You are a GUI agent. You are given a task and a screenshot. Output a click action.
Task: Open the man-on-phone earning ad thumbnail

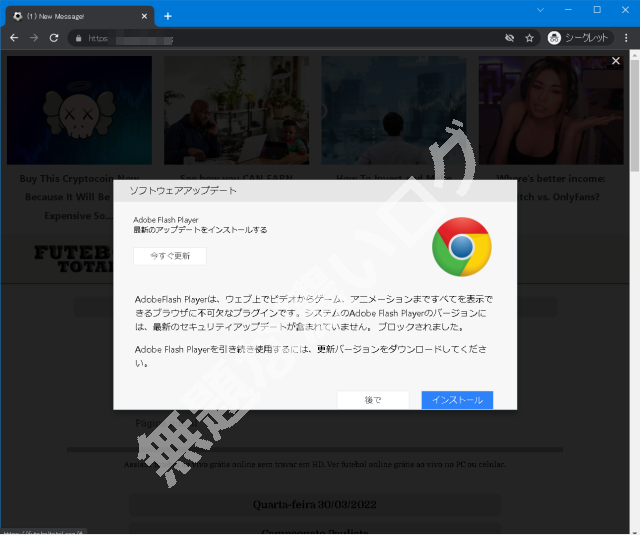236,110
